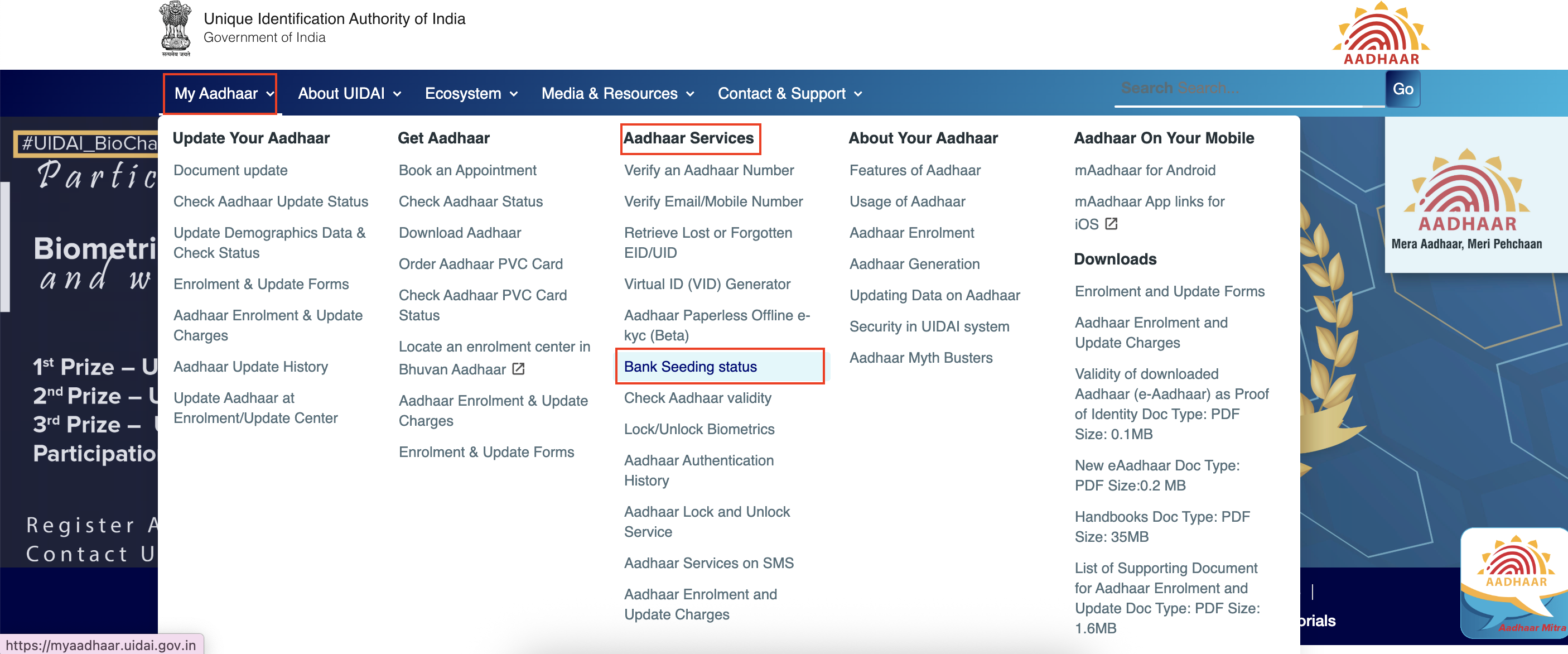Click the Government of India emblem icon

[x=175, y=28]
